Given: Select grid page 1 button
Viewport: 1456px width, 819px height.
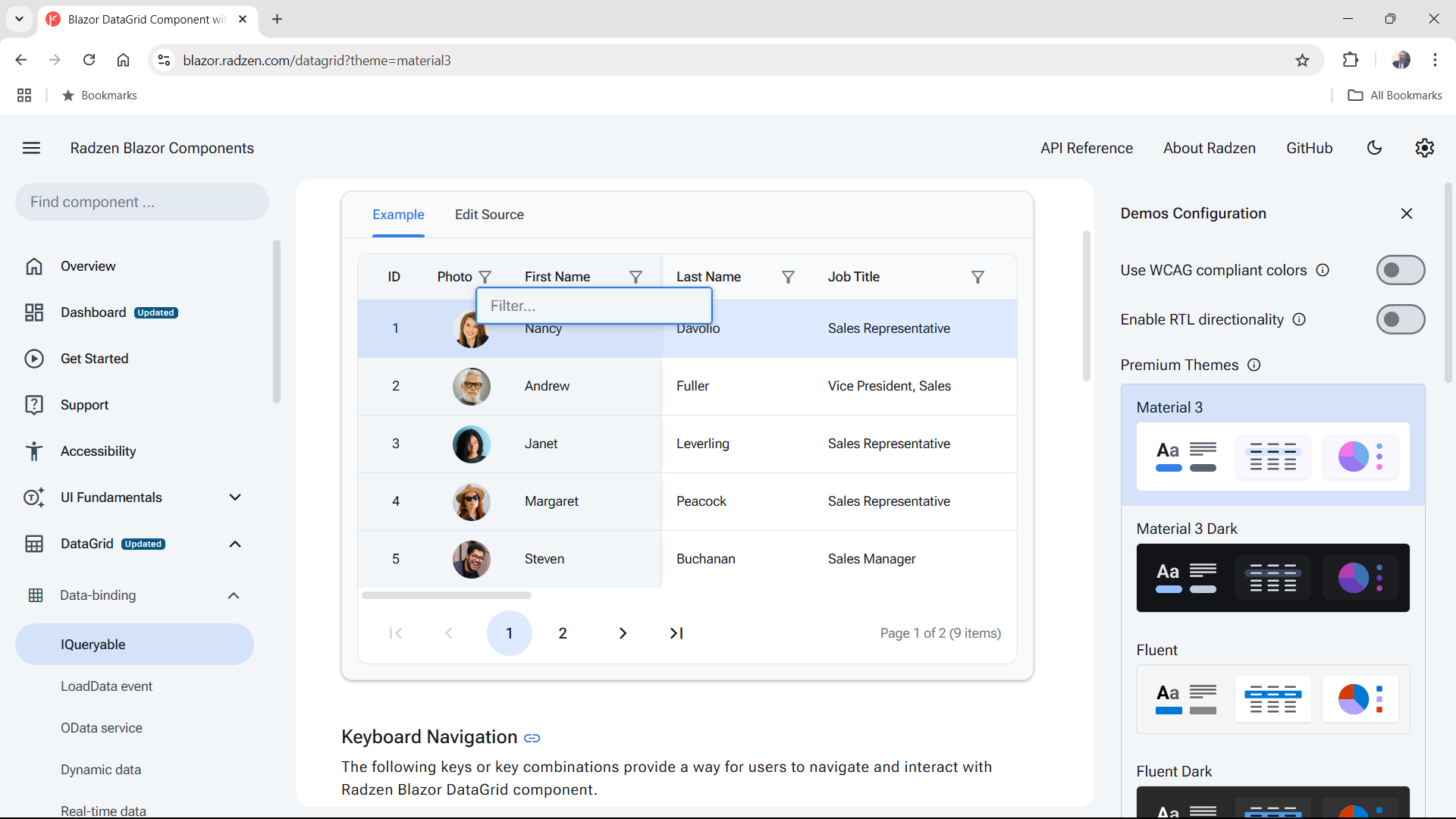Looking at the screenshot, I should click(510, 633).
